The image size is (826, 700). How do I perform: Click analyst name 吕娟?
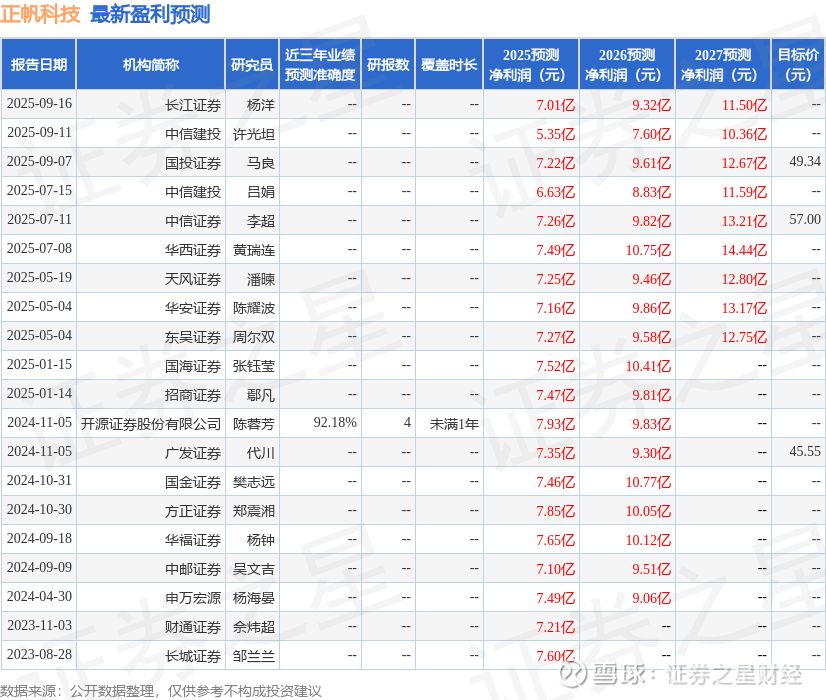click(x=261, y=192)
